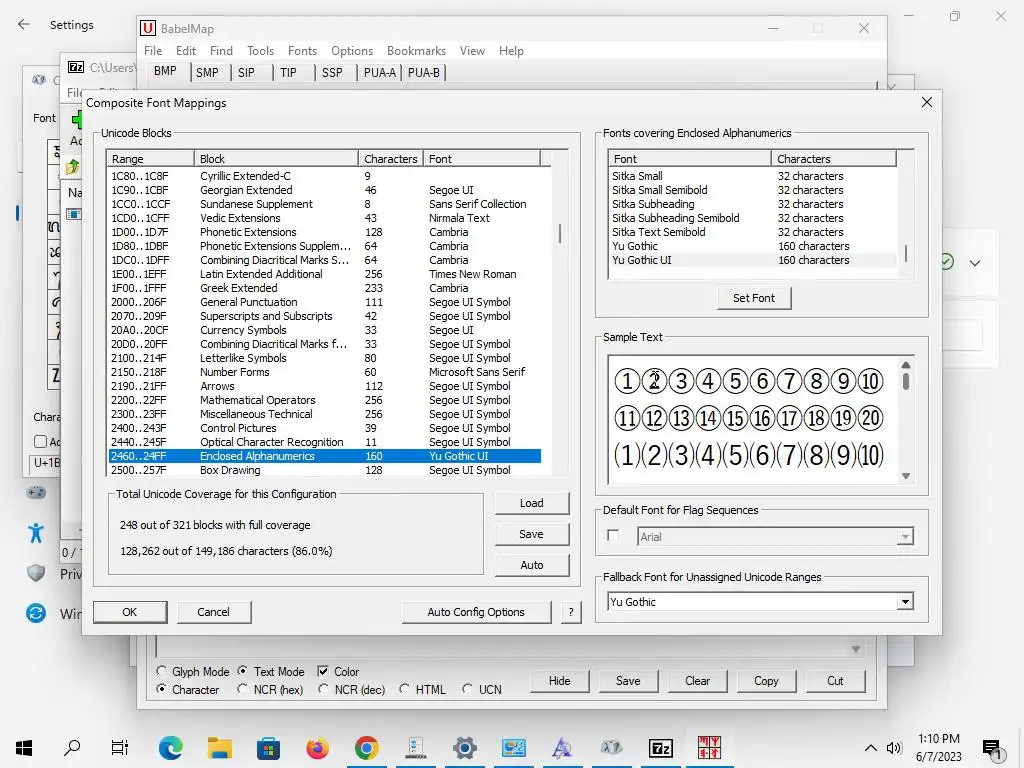Close the Composite Font Mappings dialog
This screenshot has height=768, width=1024.
pos(927,103)
